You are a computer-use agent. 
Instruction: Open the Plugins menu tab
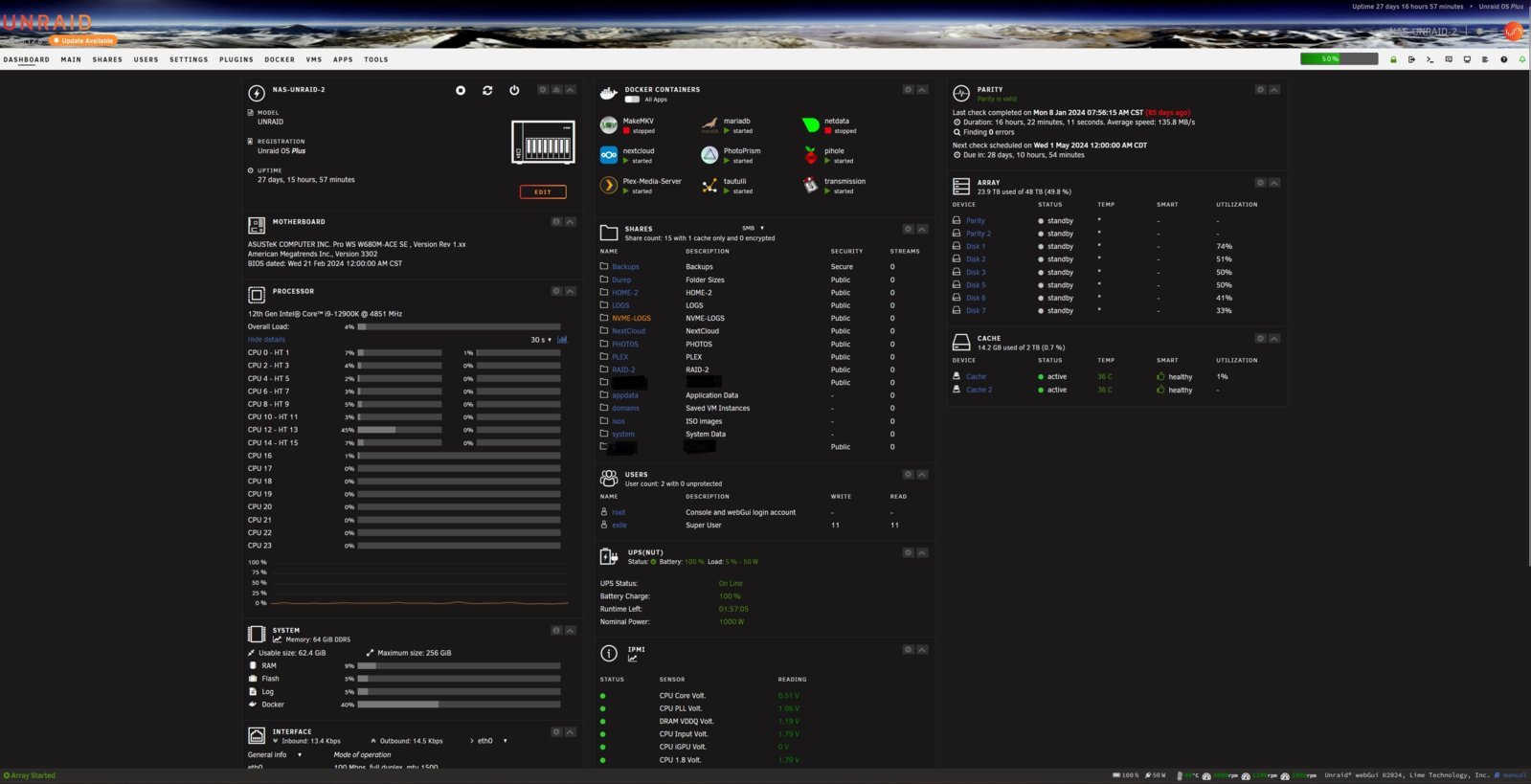pyautogui.click(x=236, y=59)
